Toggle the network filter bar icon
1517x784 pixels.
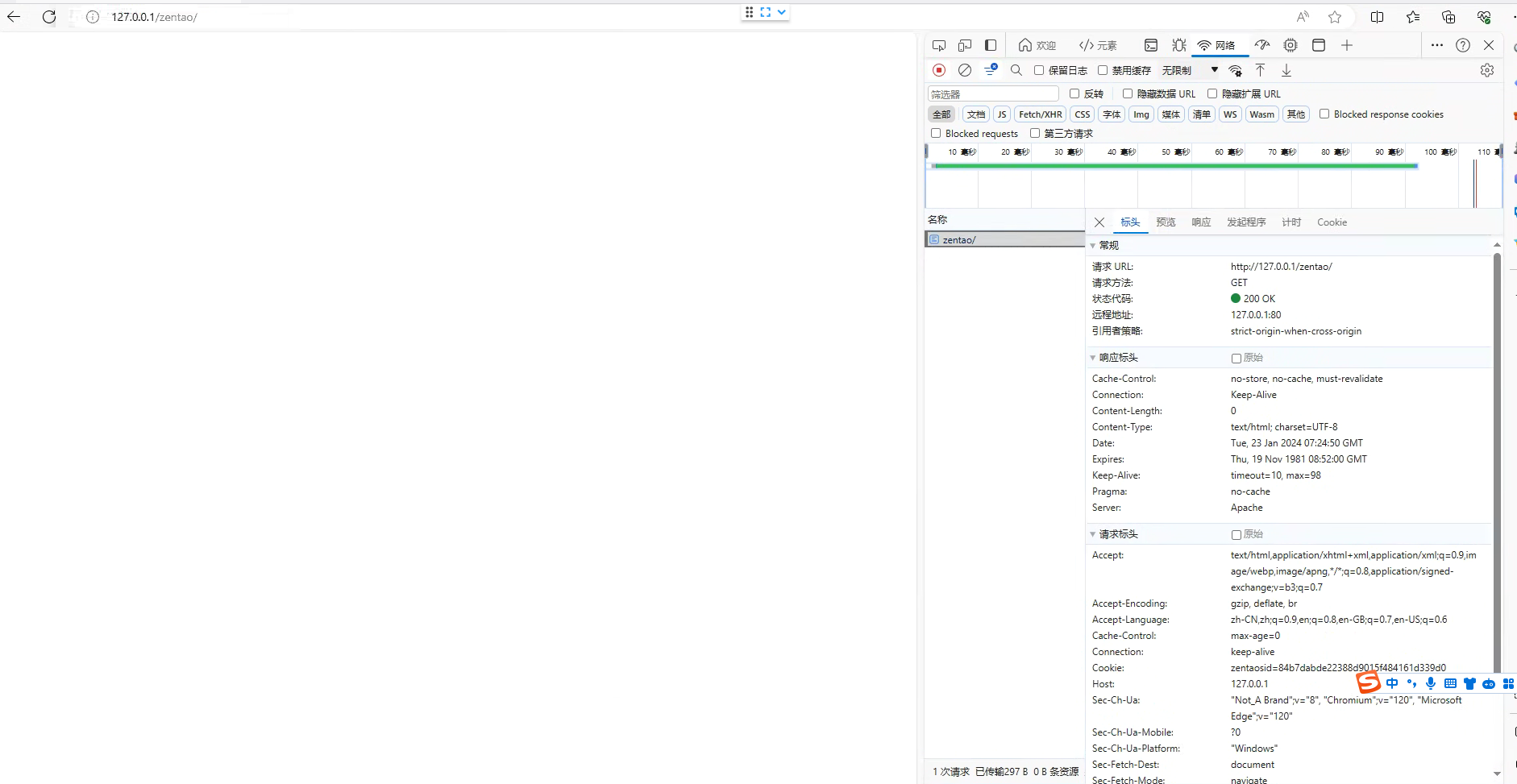click(991, 70)
